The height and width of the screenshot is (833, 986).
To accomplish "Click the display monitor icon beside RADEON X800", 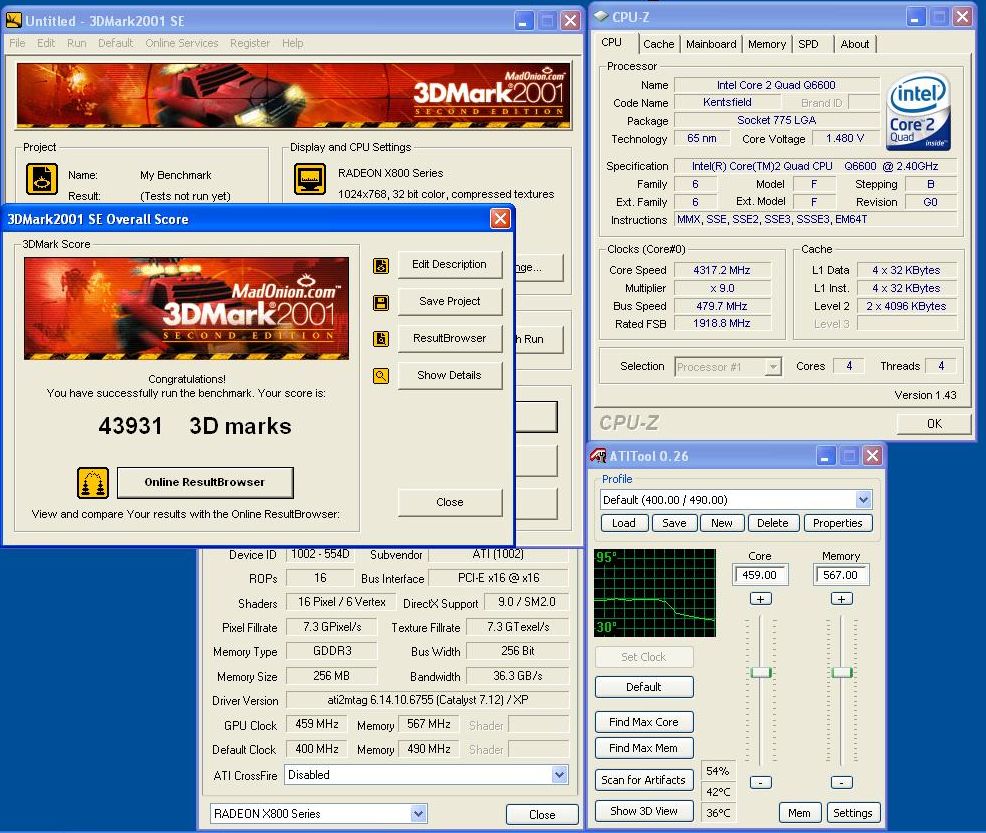I will [310, 179].
